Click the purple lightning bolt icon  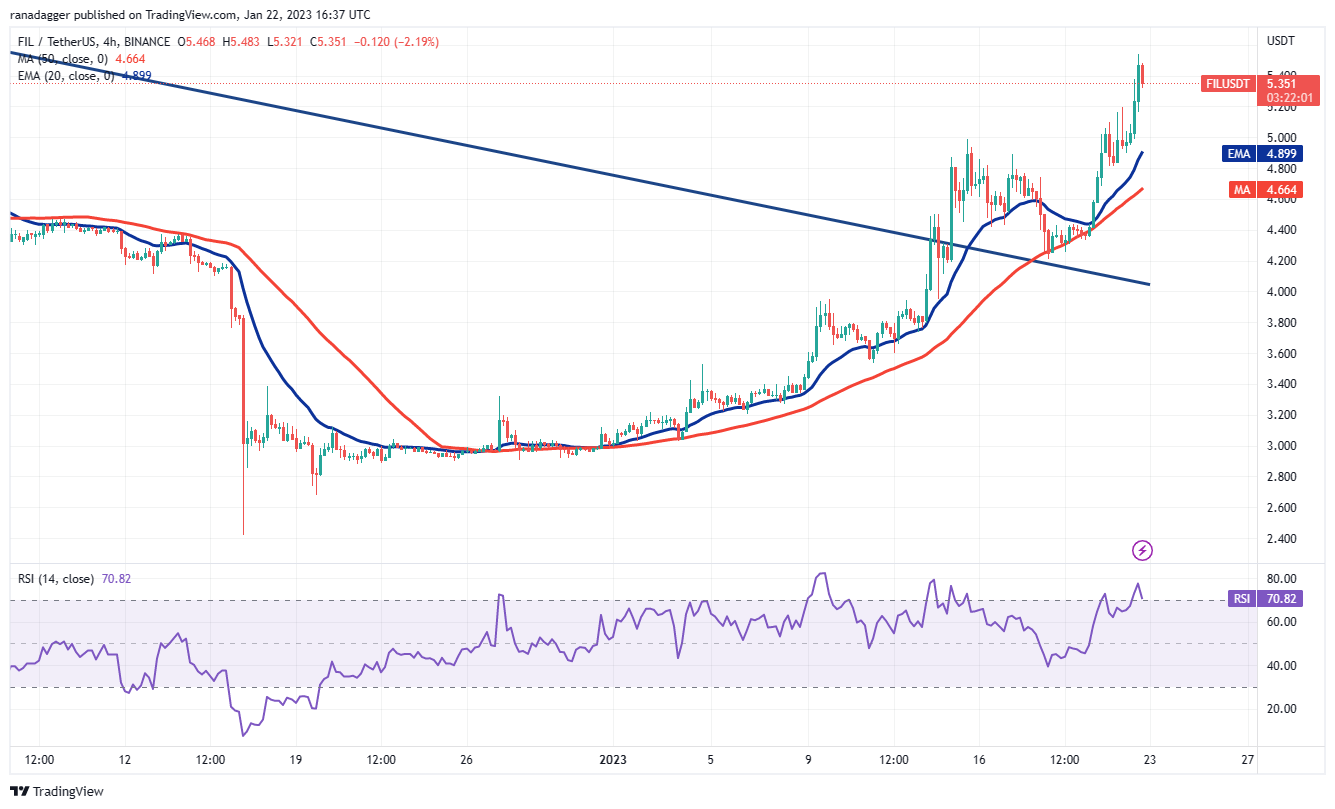pyautogui.click(x=1142, y=550)
